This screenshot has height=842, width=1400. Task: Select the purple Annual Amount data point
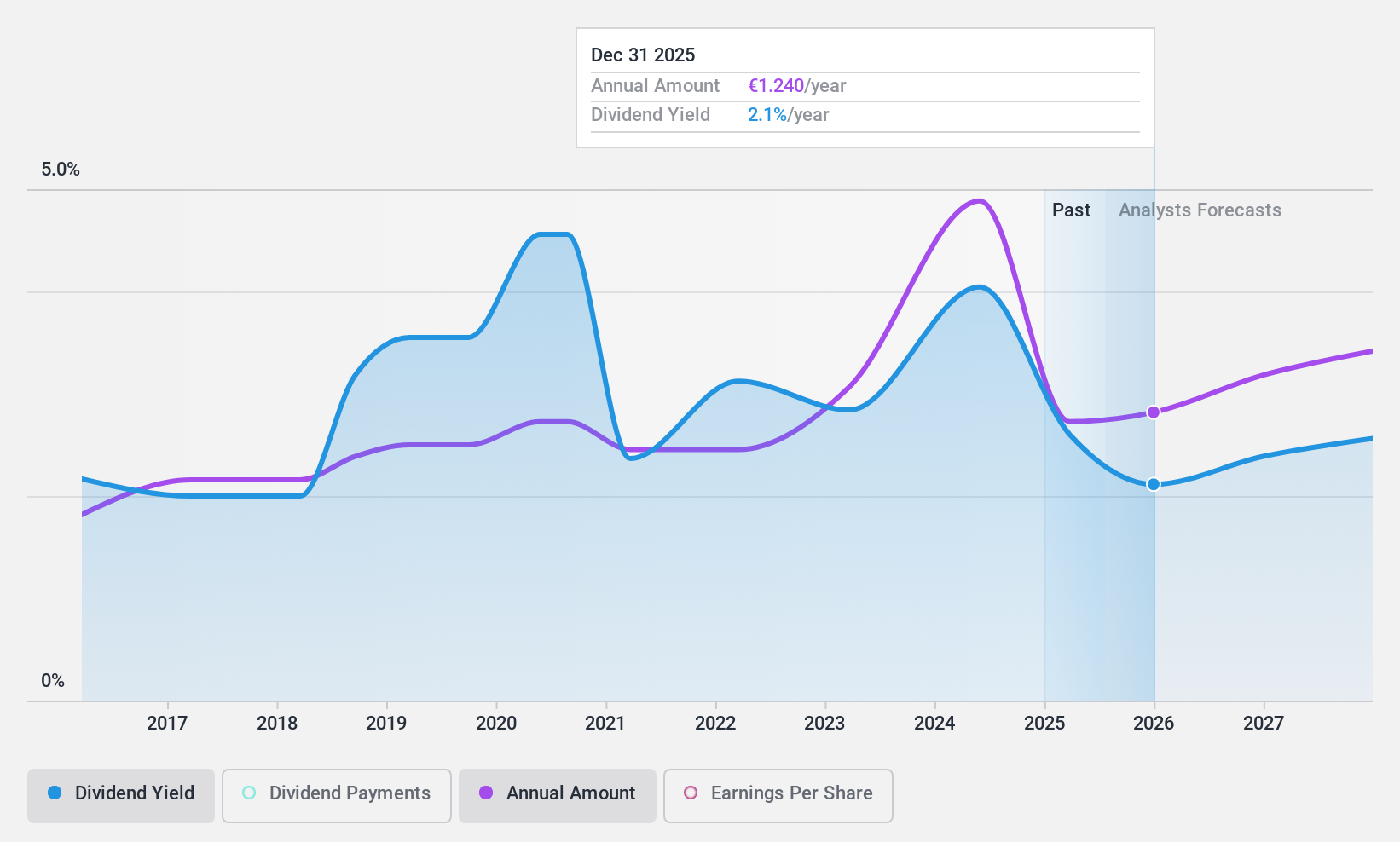pyautogui.click(x=1154, y=412)
